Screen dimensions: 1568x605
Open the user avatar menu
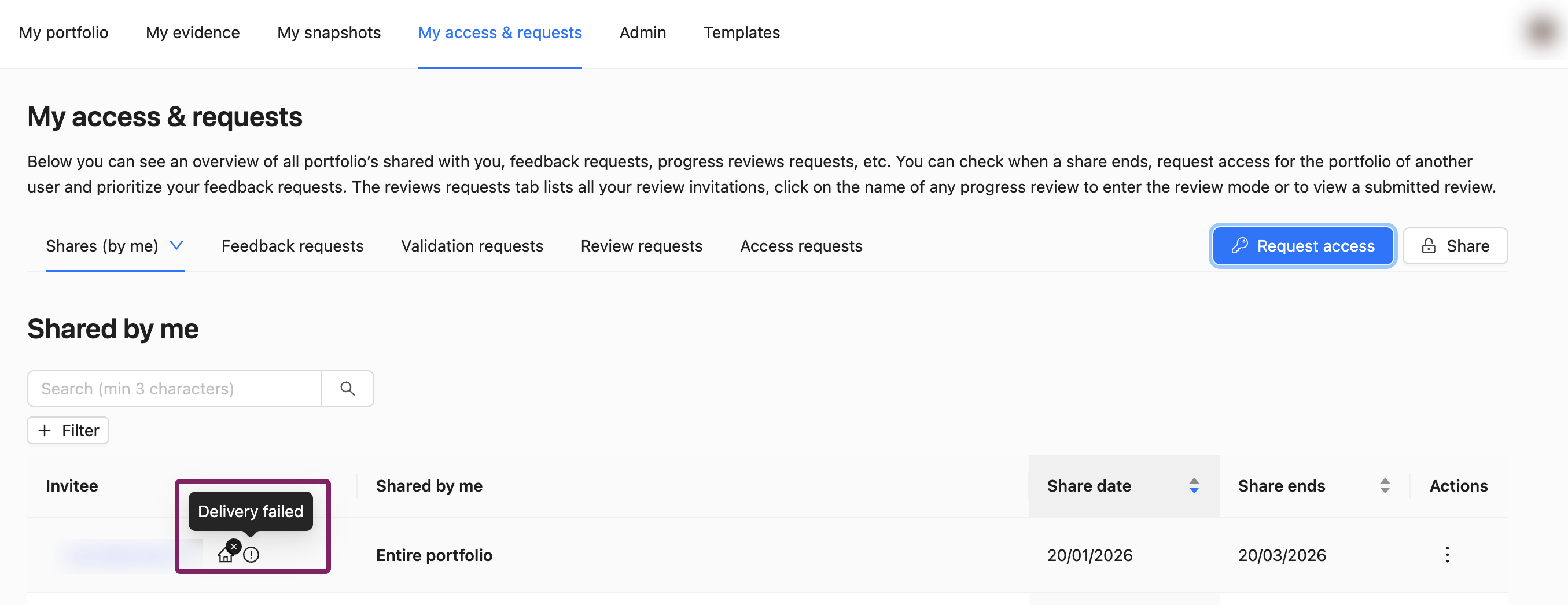(x=1542, y=32)
